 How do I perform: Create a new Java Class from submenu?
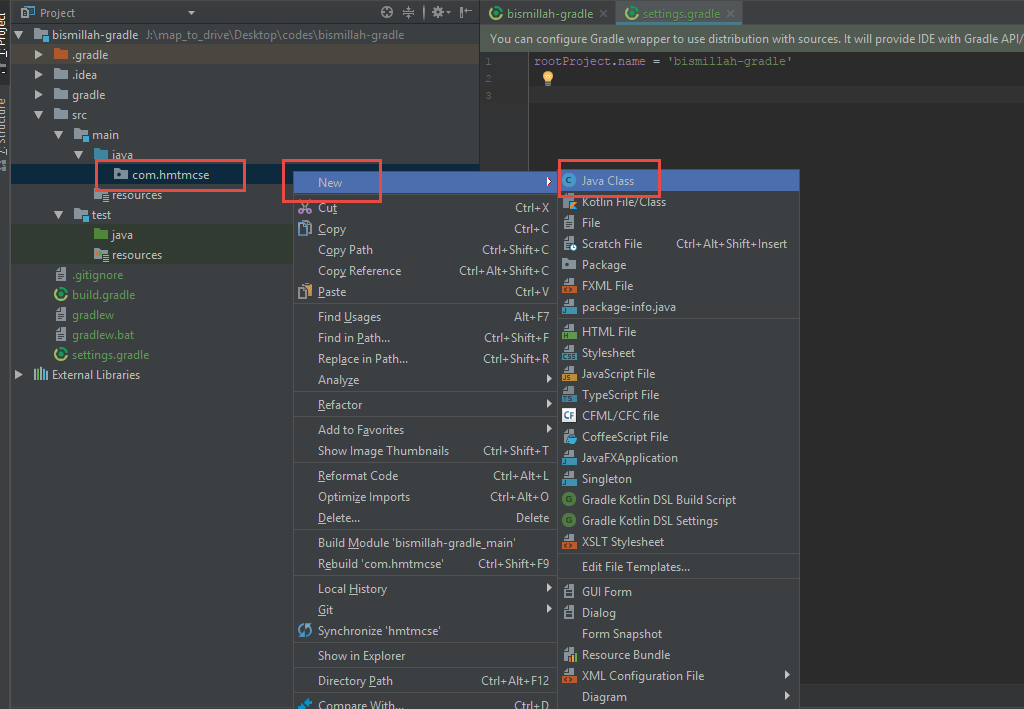point(609,180)
